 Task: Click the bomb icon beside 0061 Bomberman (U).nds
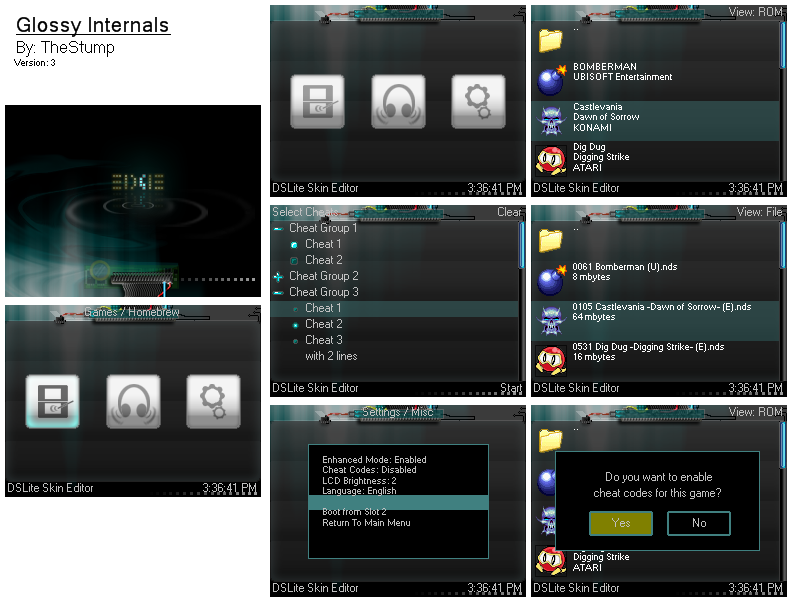click(551, 280)
